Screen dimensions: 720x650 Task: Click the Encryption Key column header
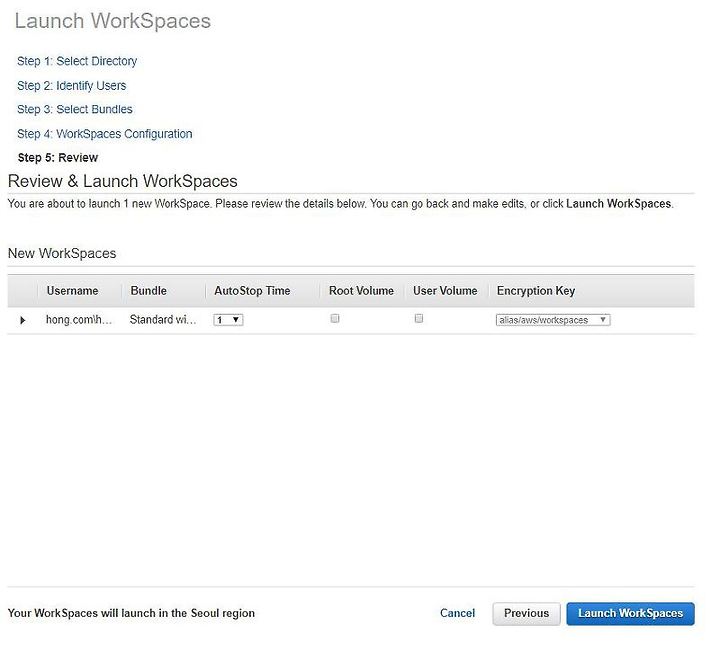click(536, 291)
